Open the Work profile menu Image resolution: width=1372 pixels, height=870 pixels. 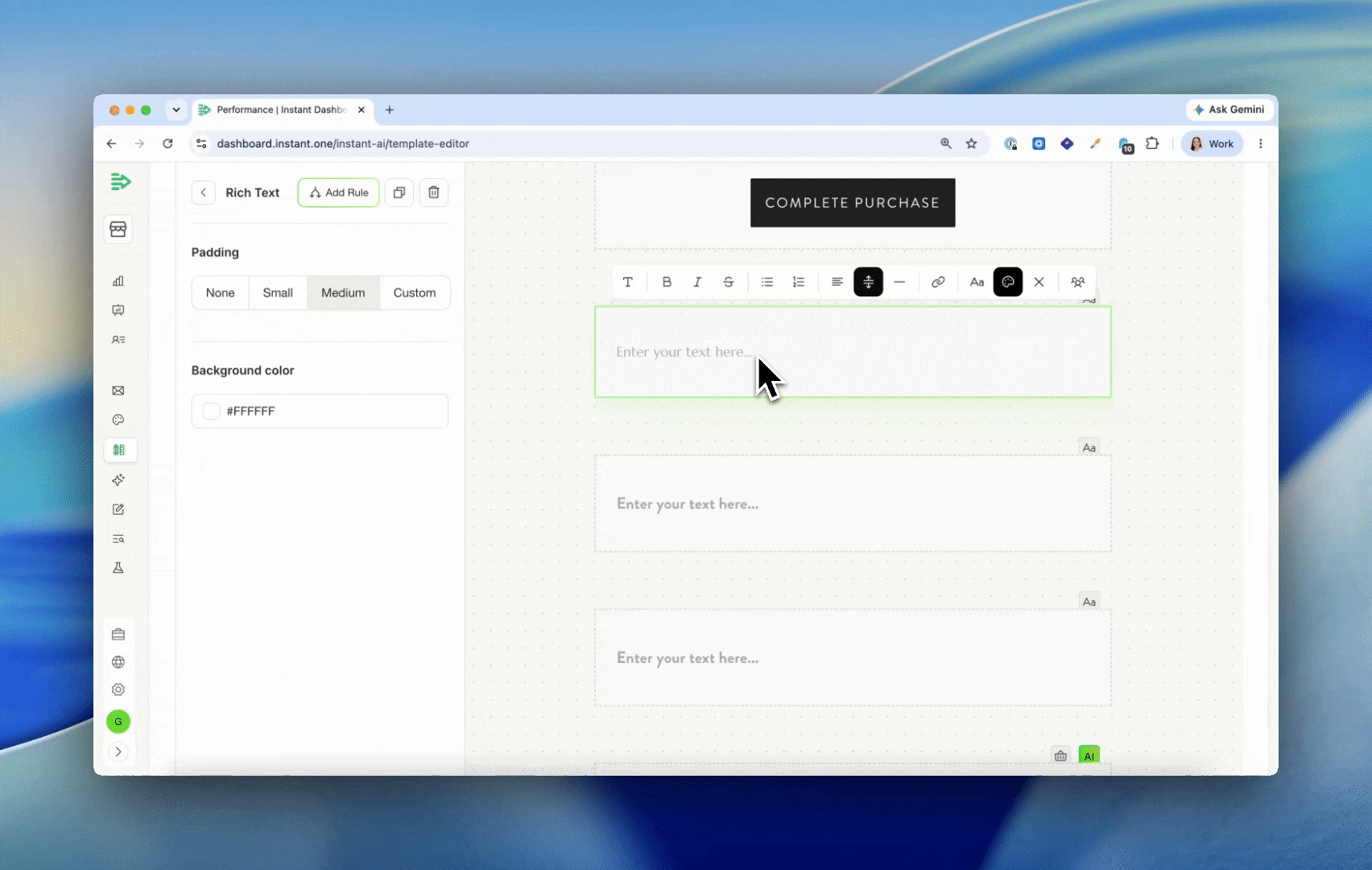pyautogui.click(x=1212, y=143)
